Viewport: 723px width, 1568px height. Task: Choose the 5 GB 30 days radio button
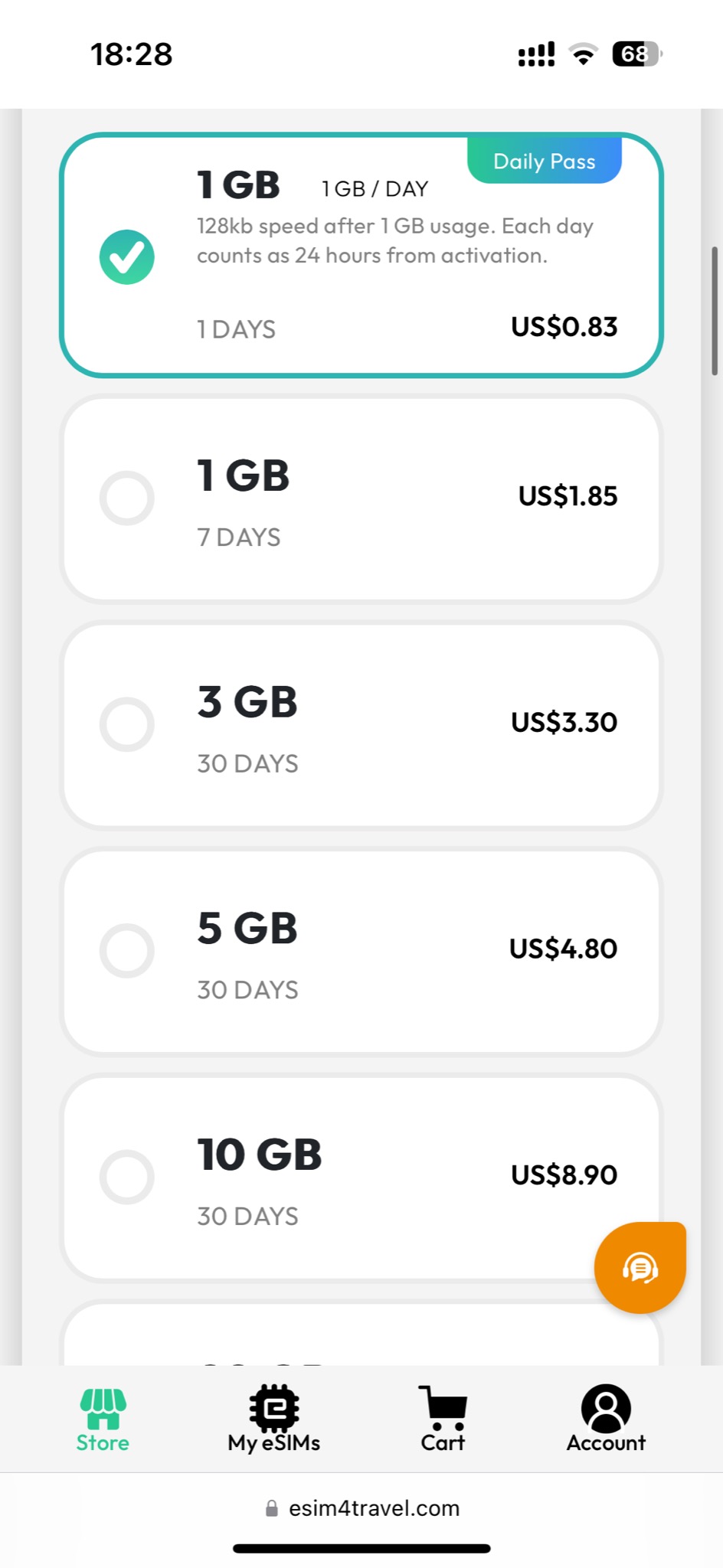click(x=127, y=950)
